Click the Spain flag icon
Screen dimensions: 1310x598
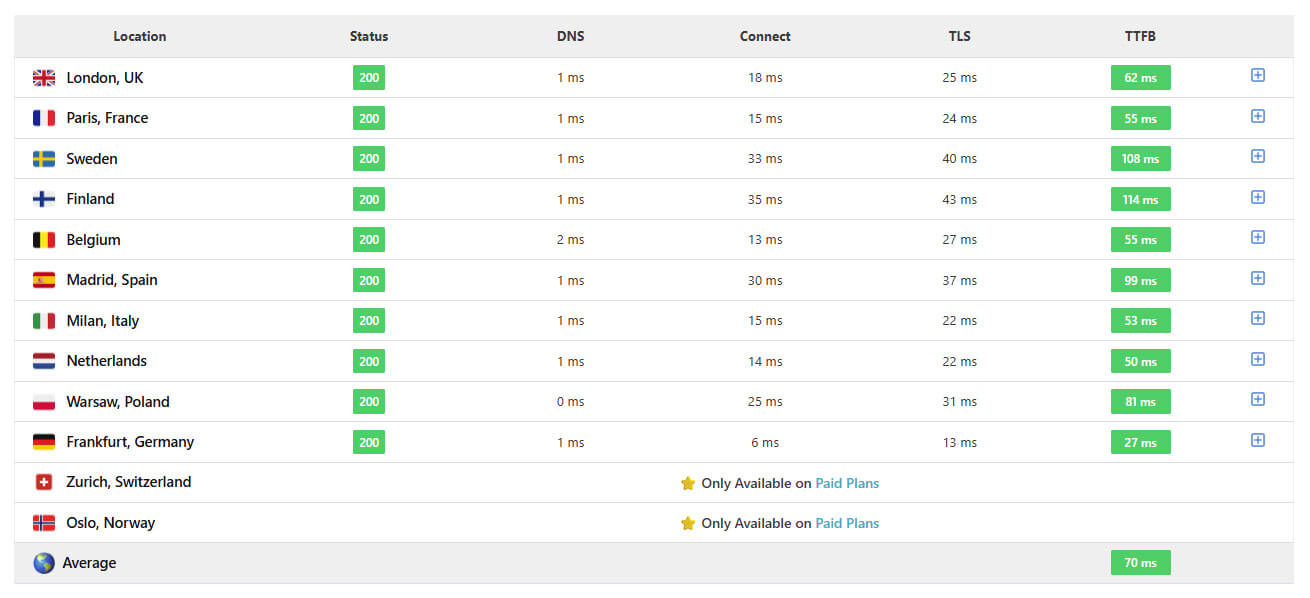(44, 280)
